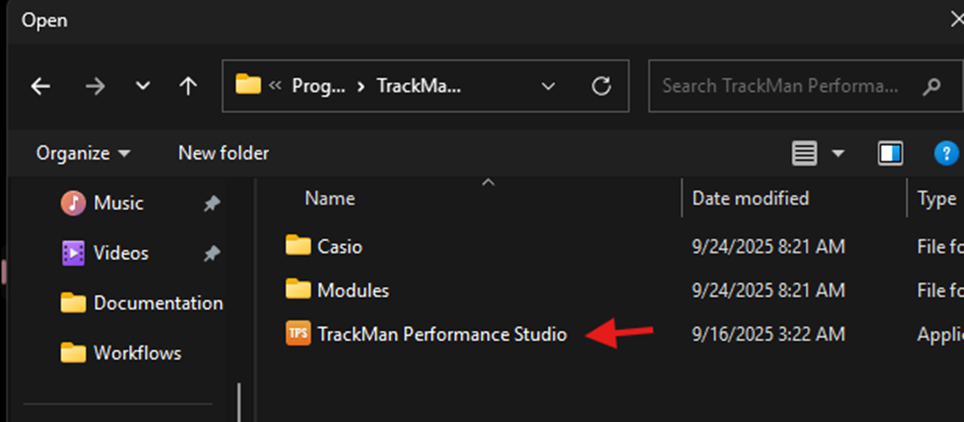This screenshot has width=964, height=422.
Task: Sort by the Date modified column
Action: point(751,199)
